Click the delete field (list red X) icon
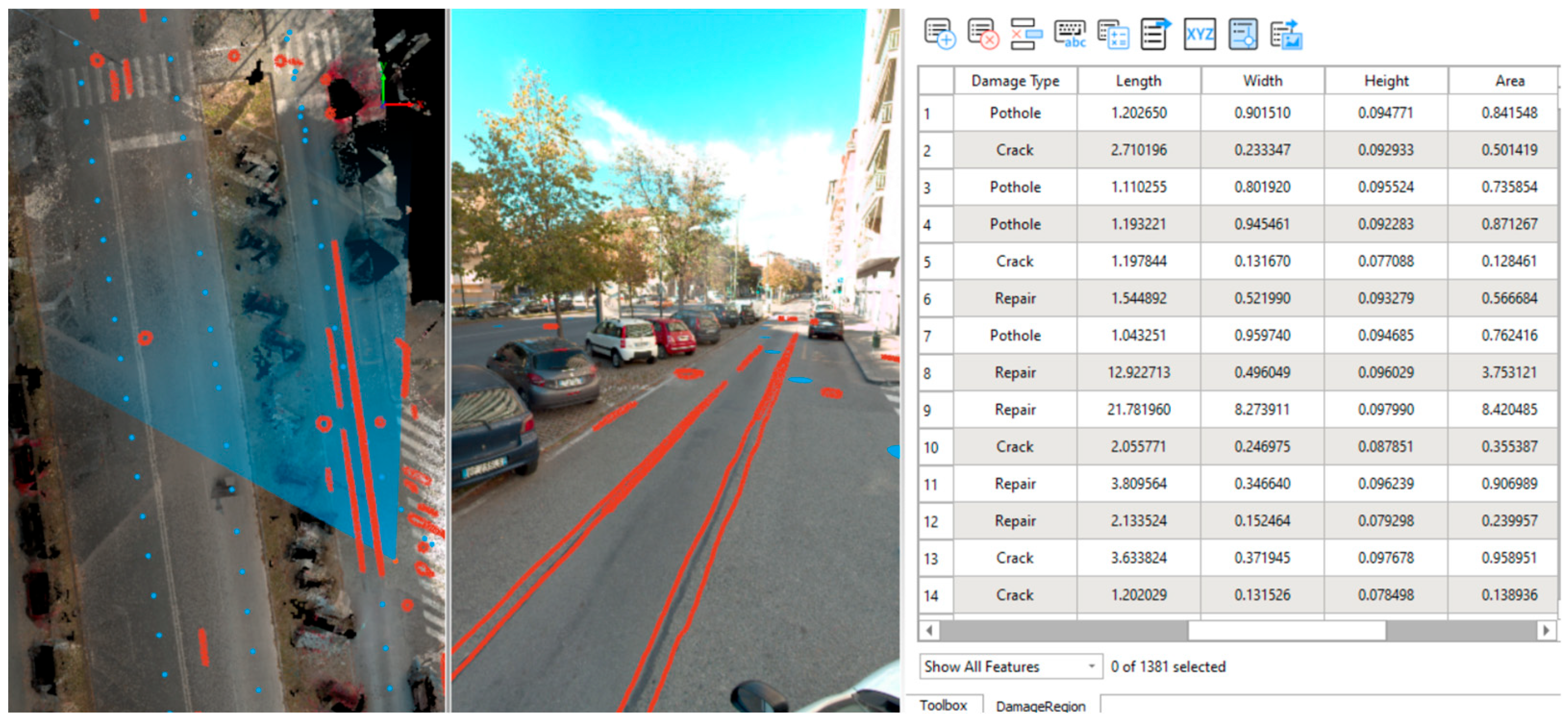The image size is (1568, 722). pos(983,34)
